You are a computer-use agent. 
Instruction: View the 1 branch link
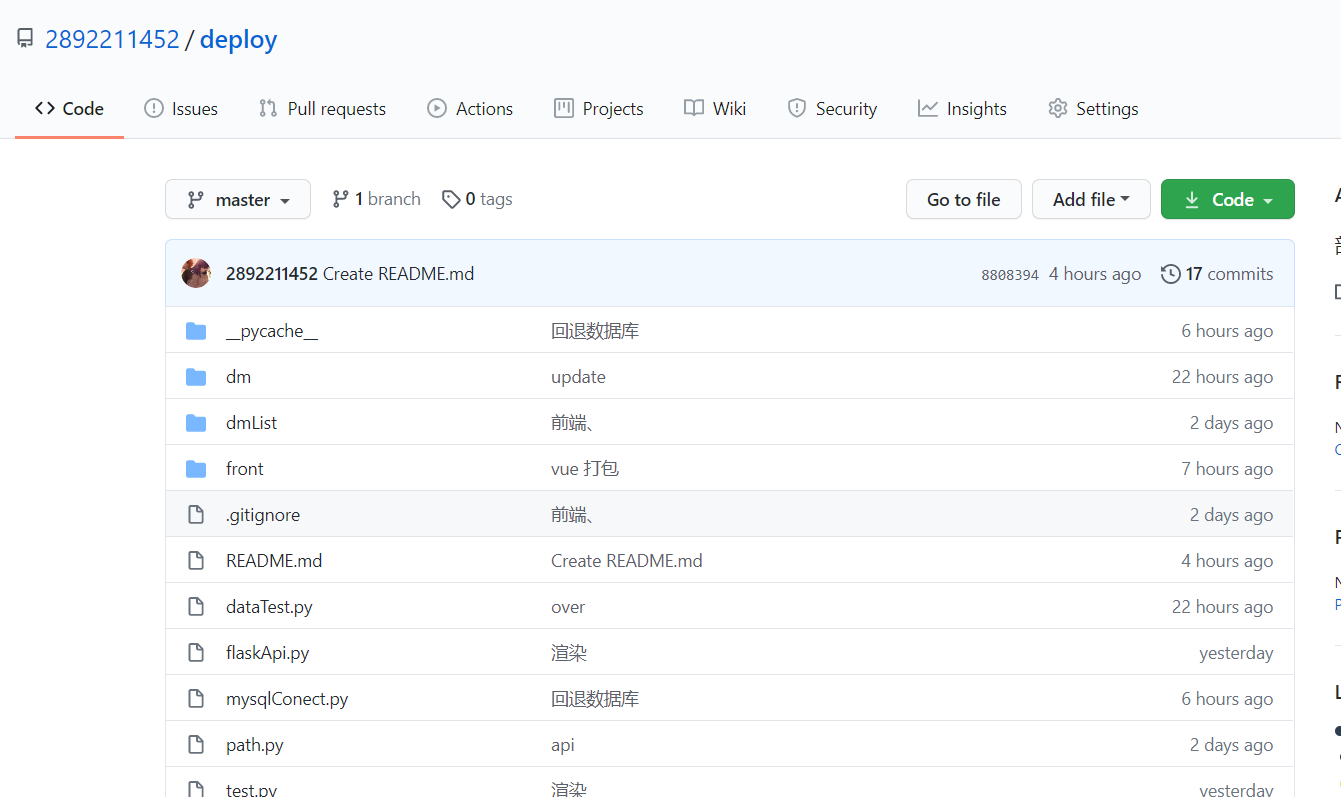377,199
